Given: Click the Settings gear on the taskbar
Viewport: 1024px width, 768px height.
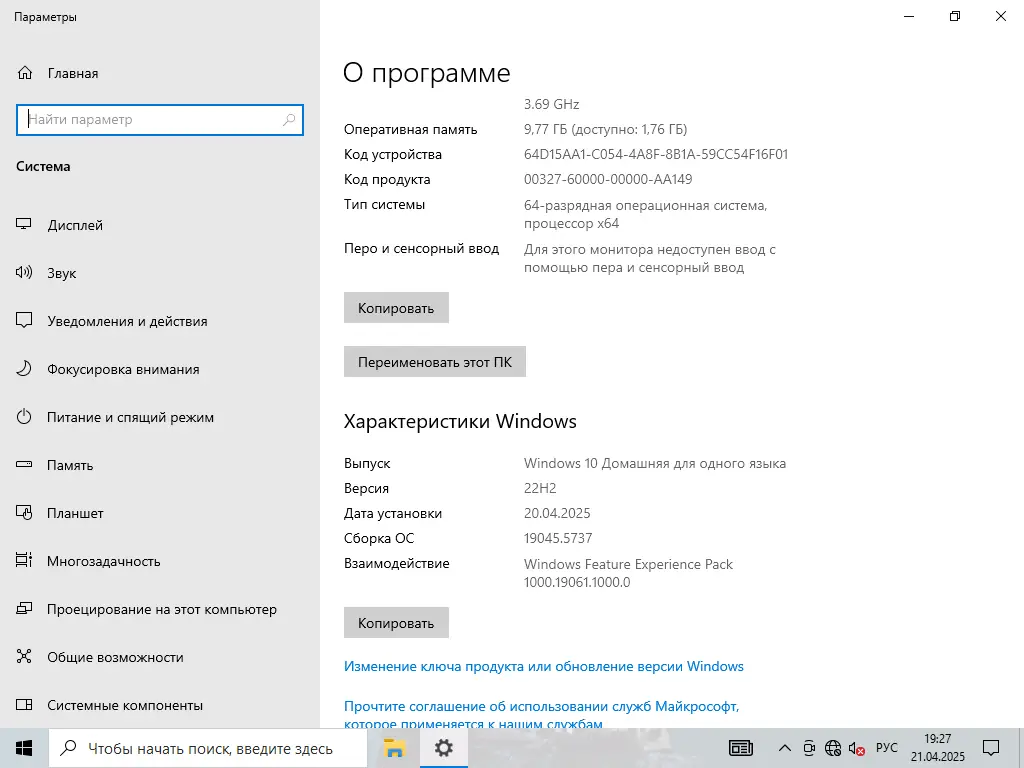Looking at the screenshot, I should [443, 748].
